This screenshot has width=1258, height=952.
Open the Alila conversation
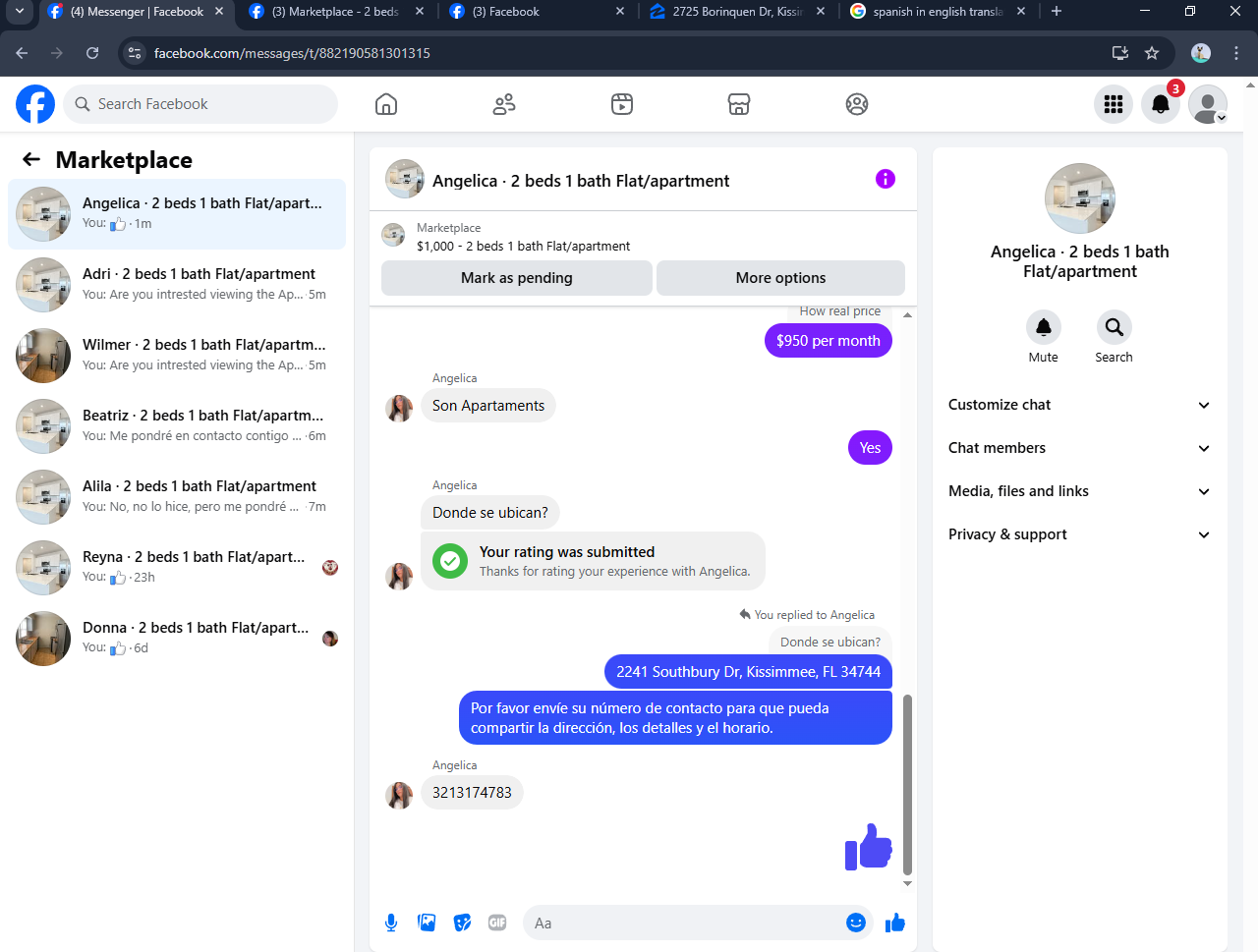tap(177, 497)
